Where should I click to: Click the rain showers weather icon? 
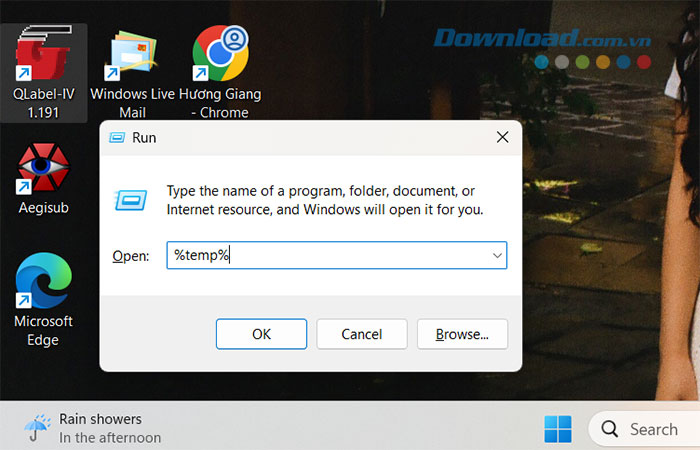[37, 428]
